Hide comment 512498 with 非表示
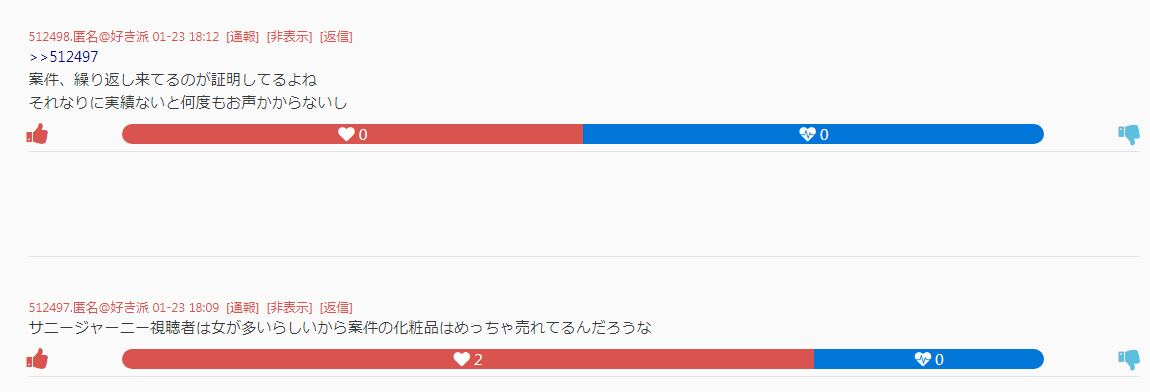The height and width of the screenshot is (392, 1150). (x=290, y=37)
